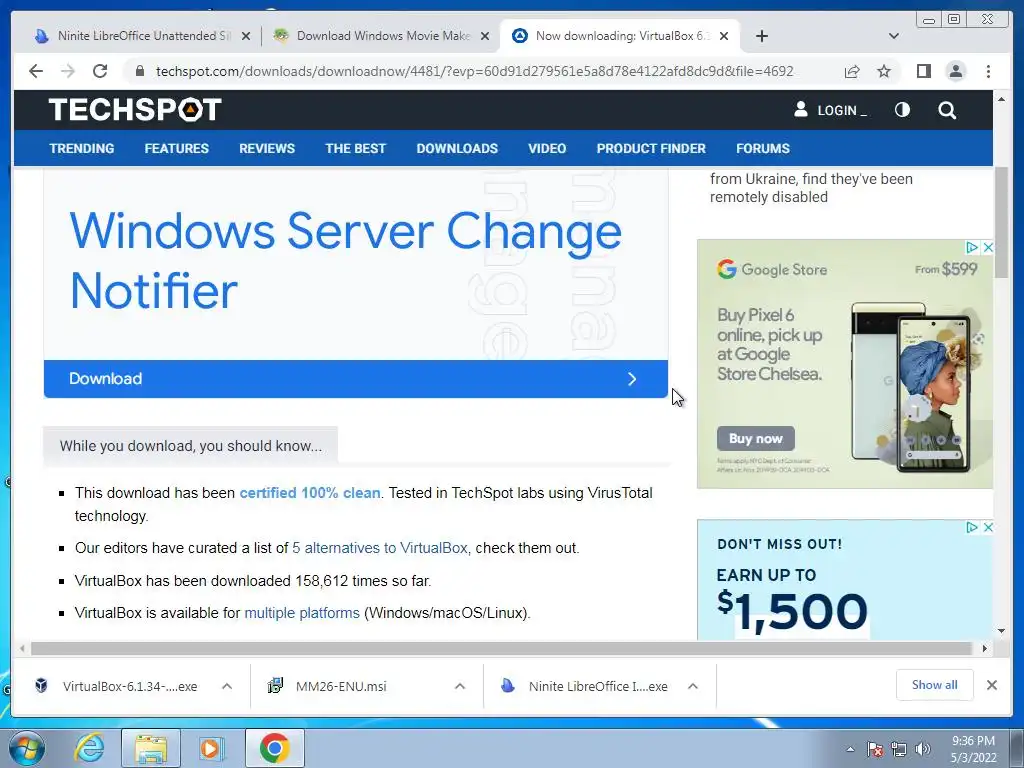Image resolution: width=1024 pixels, height=768 pixels.
Task: Click Buy now on Google Store ad
Action: pyautogui.click(x=756, y=439)
